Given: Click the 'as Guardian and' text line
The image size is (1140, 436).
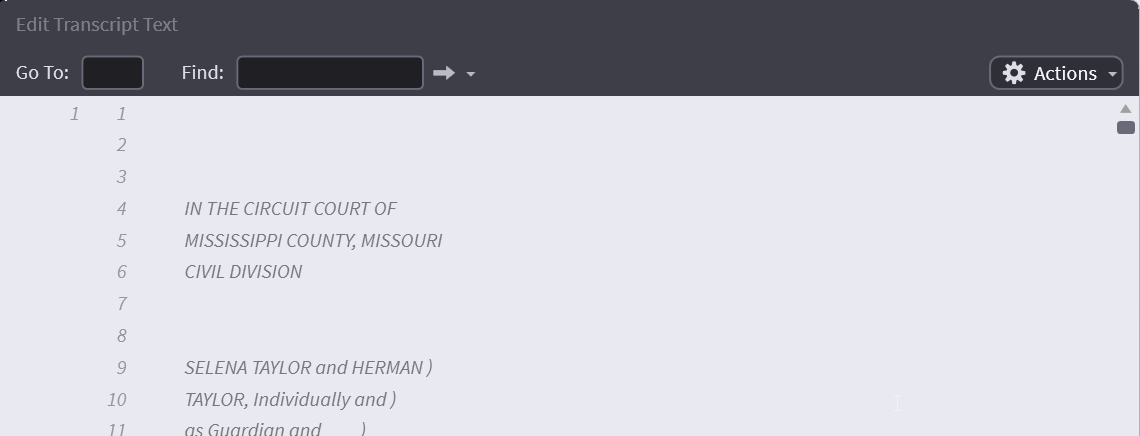Looking at the screenshot, I should click(253, 429).
